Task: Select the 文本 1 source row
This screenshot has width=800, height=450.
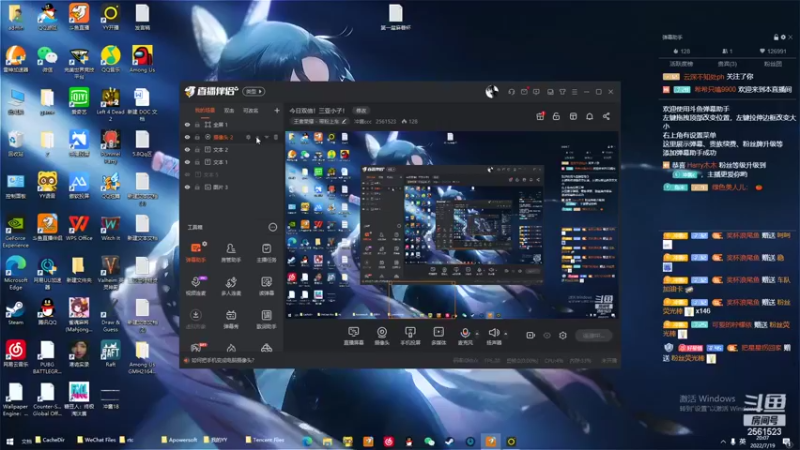Action: click(x=232, y=162)
